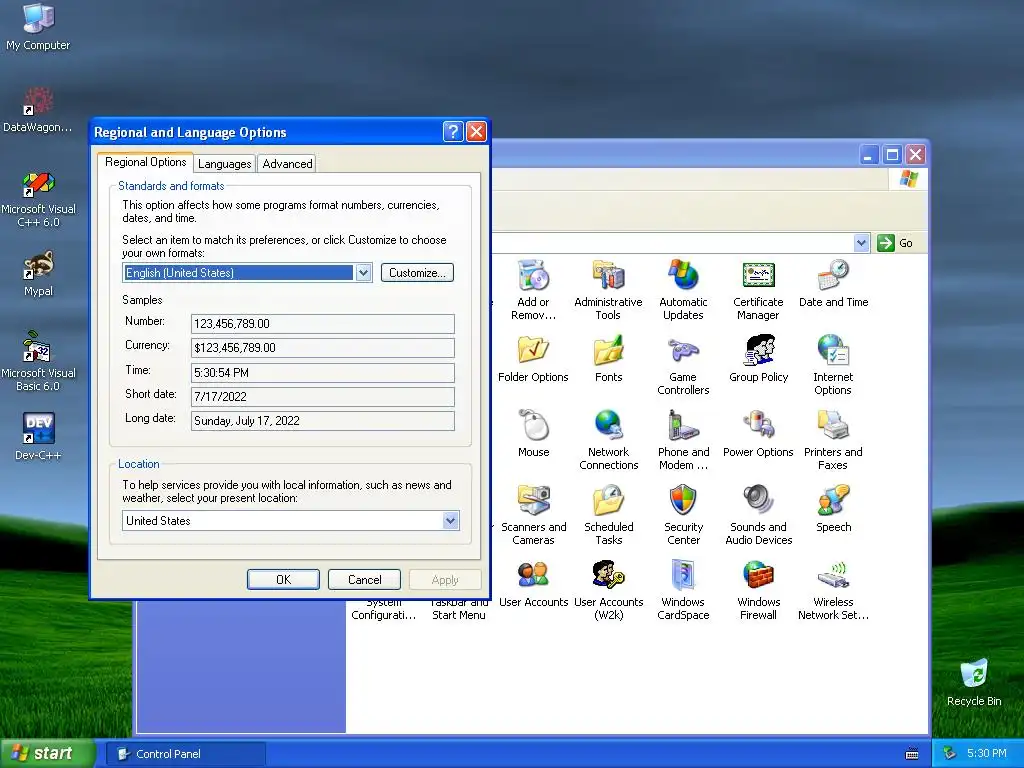Click the tray icon beside the clock
This screenshot has width=1024, height=768.
tap(950, 753)
